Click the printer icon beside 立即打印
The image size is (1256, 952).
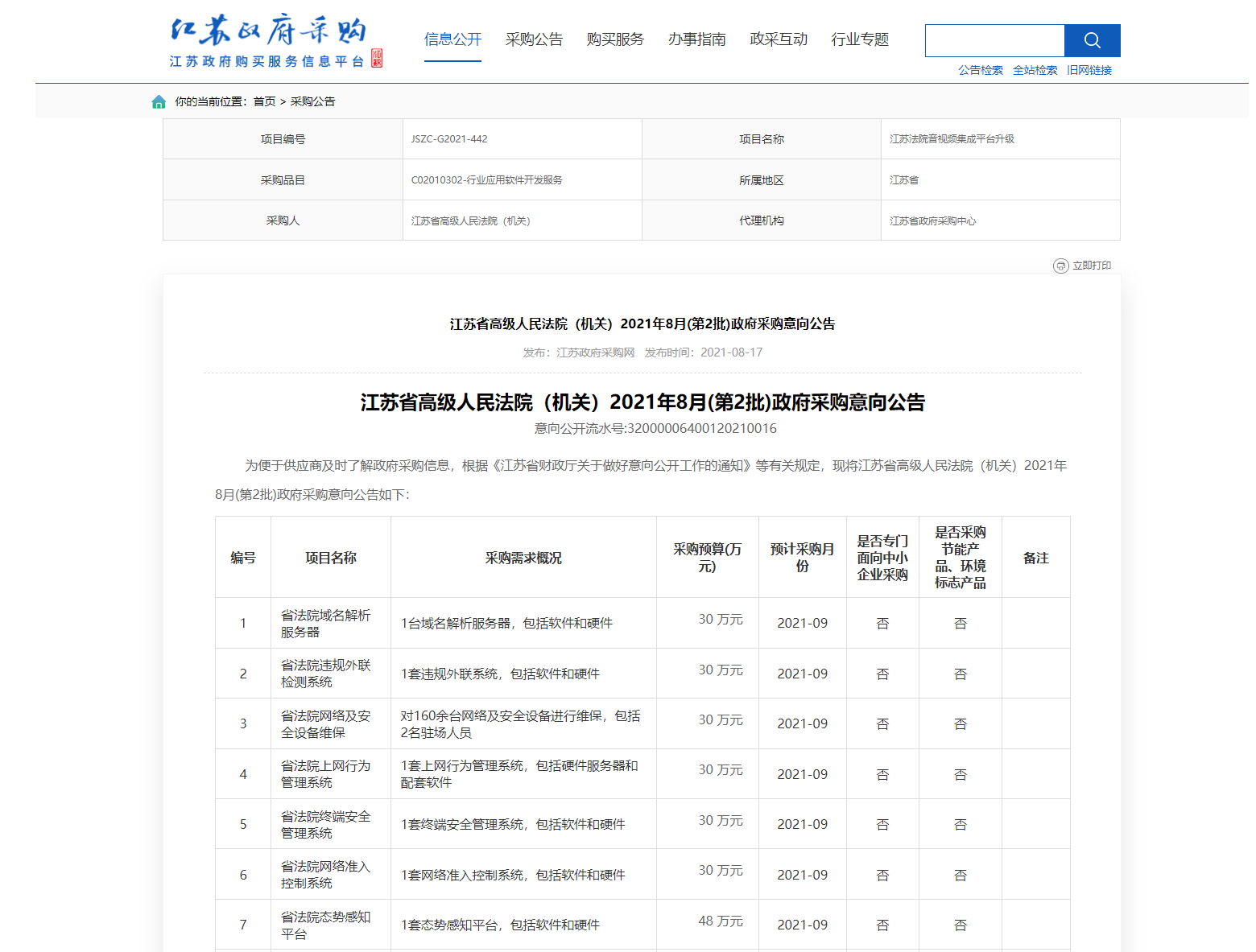pyautogui.click(x=1060, y=266)
